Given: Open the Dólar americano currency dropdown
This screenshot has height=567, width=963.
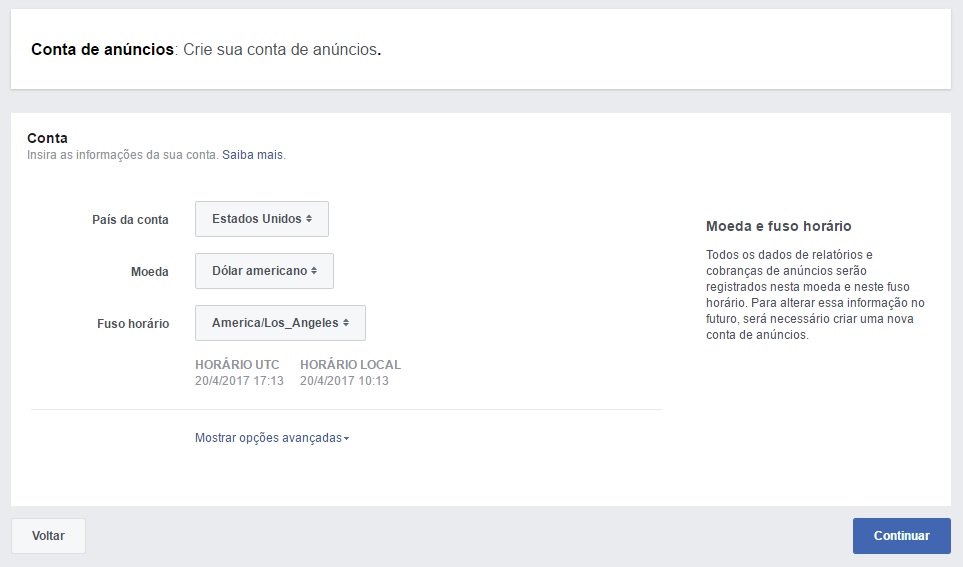Looking at the screenshot, I should pos(263,271).
